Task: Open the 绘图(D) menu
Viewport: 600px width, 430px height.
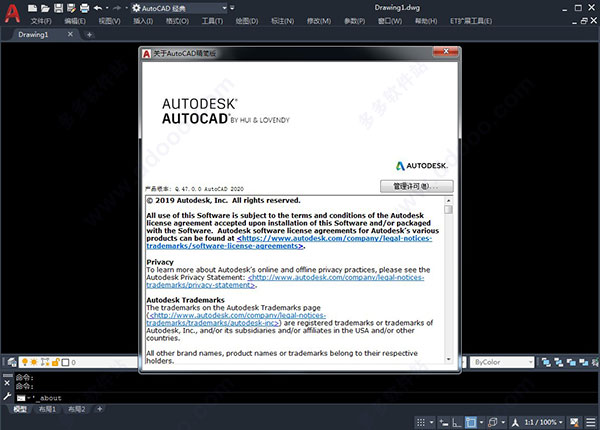Action: point(247,21)
